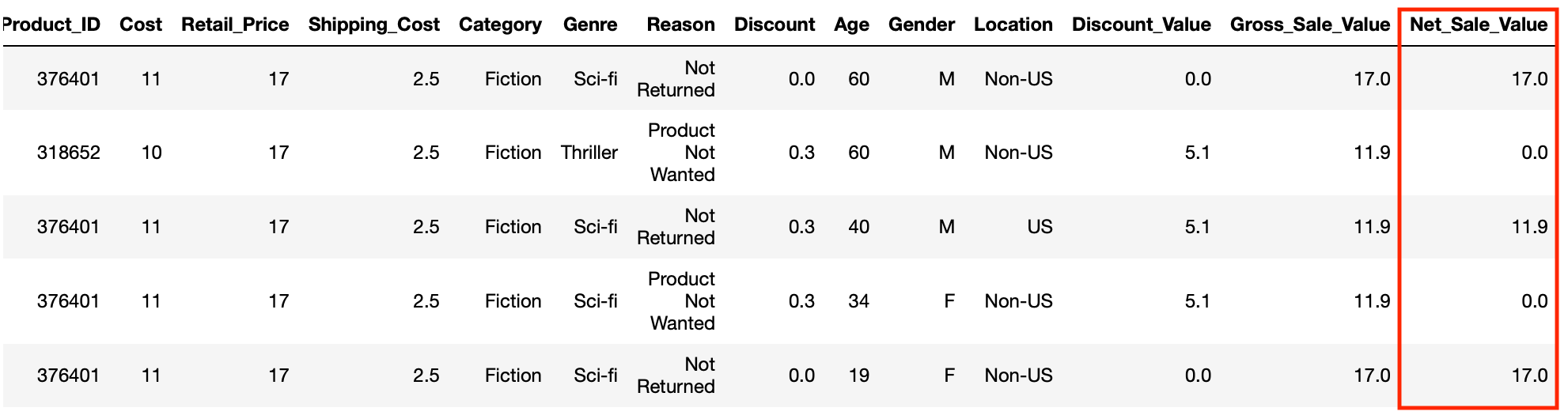Select the Thriller genre cell
The image size is (1568, 419).
point(589,153)
